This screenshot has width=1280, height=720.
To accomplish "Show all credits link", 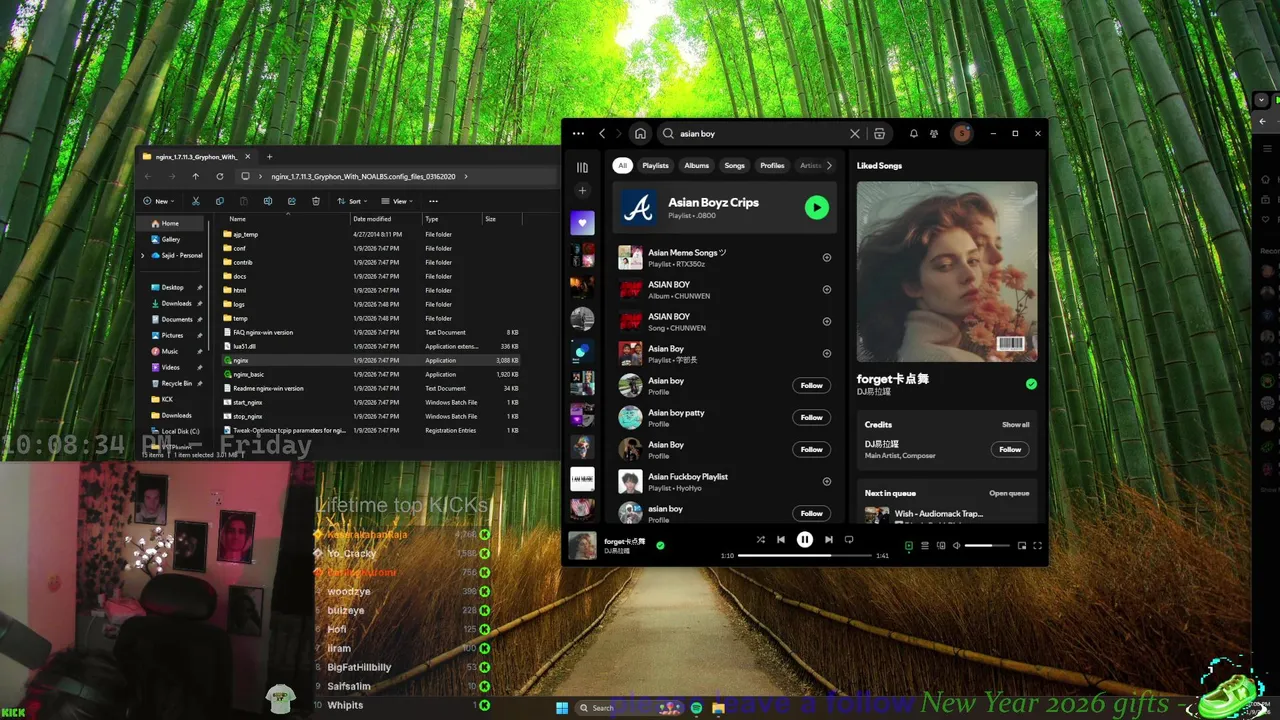I will tap(1015, 425).
